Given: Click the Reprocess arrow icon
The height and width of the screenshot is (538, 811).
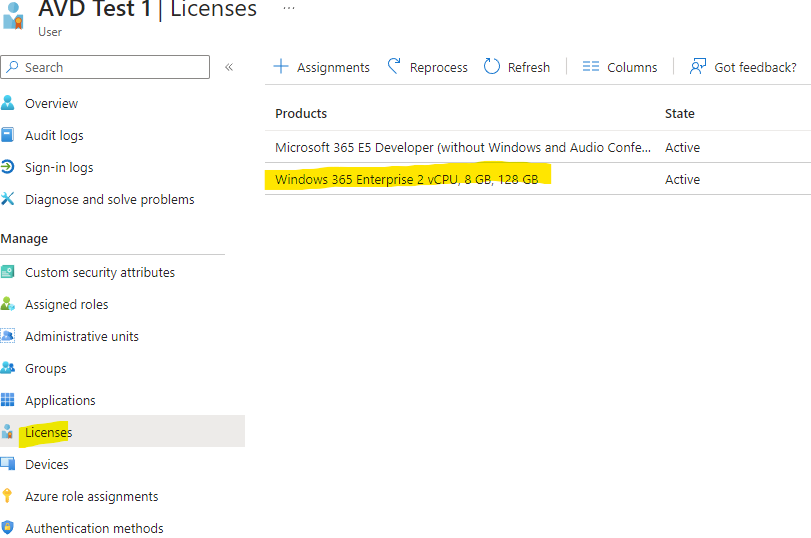Looking at the screenshot, I should point(394,66).
